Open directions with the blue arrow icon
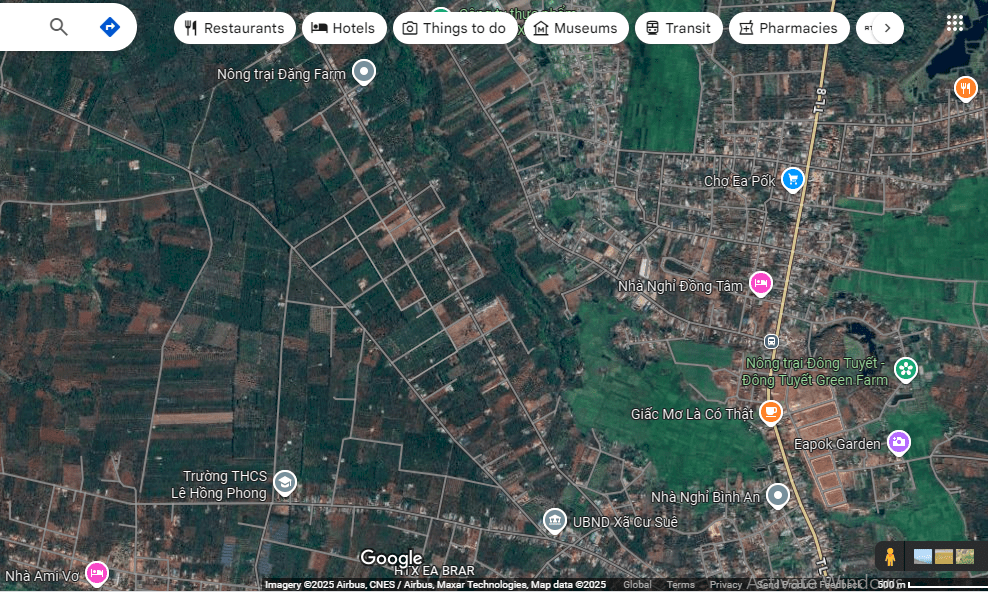 click(x=110, y=27)
